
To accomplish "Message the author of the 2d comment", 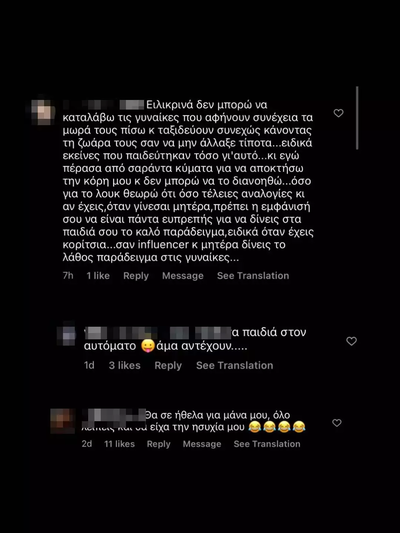I will point(202,444).
